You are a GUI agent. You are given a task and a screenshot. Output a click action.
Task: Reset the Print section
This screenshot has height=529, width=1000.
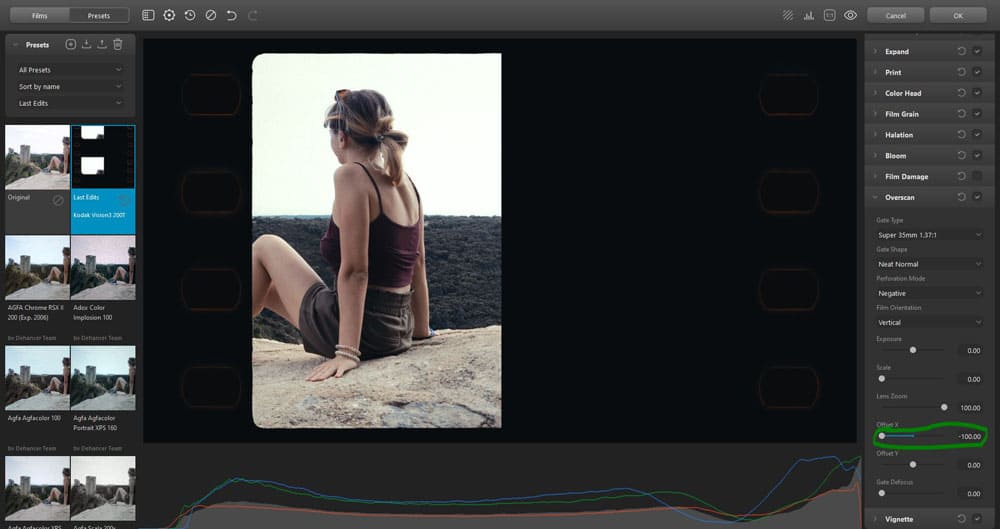[x=962, y=72]
